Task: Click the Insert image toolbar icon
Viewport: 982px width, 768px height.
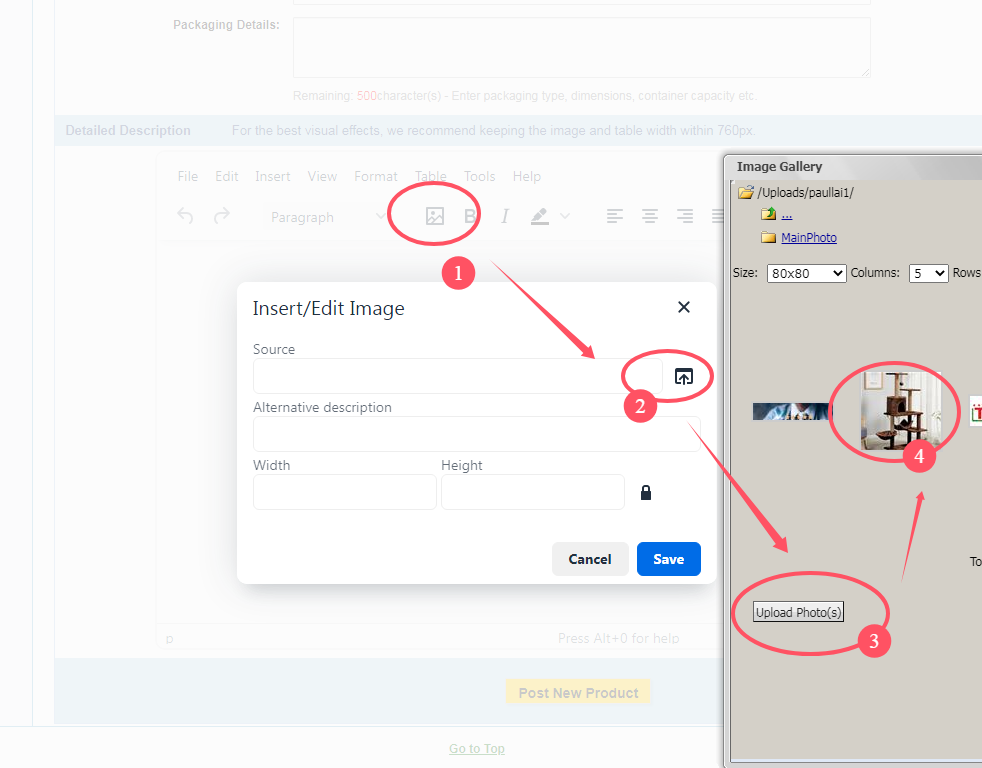Action: coord(434,216)
